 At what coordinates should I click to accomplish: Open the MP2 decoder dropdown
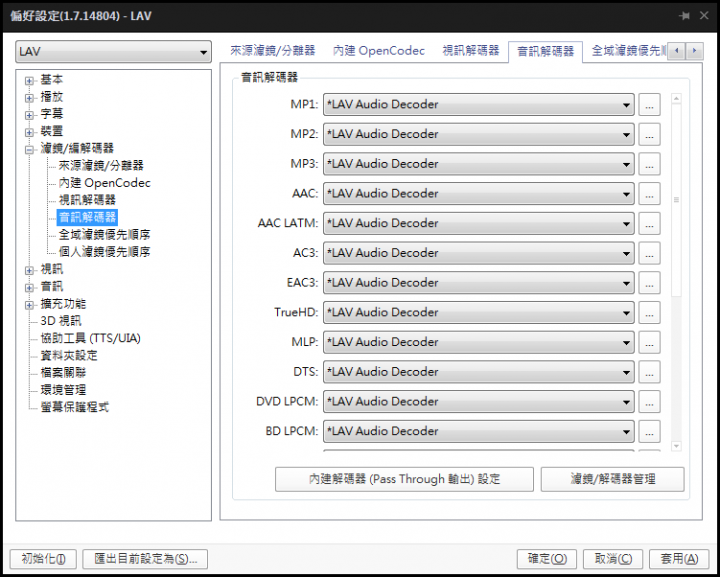[x=478, y=134]
